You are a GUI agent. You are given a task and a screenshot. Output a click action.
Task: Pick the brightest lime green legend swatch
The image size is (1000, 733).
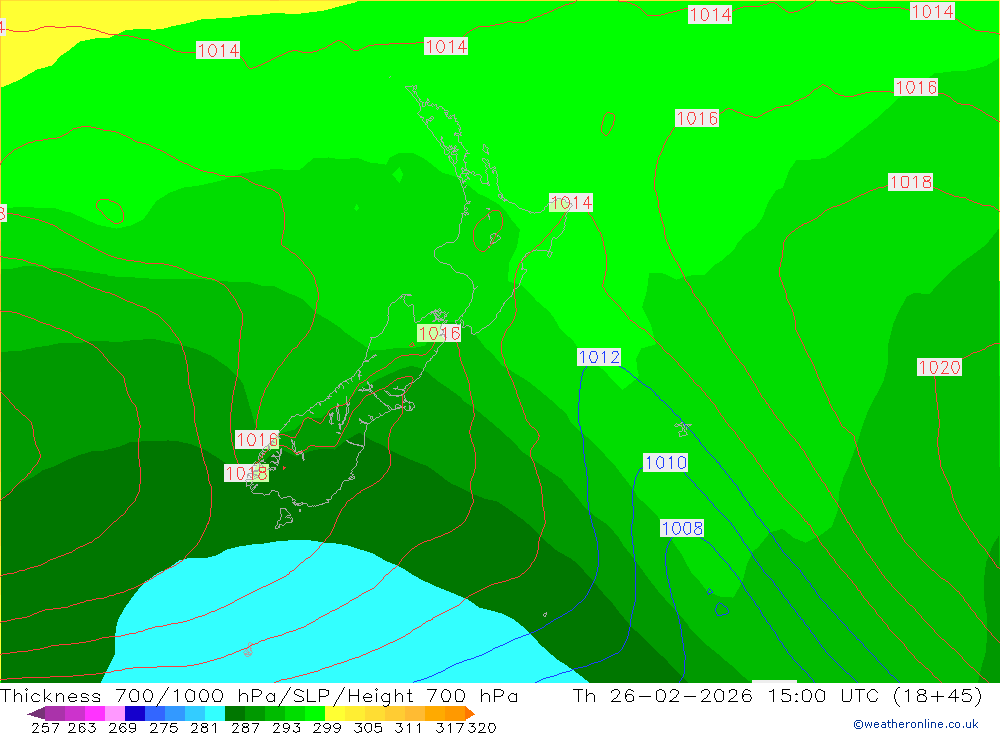(315, 713)
